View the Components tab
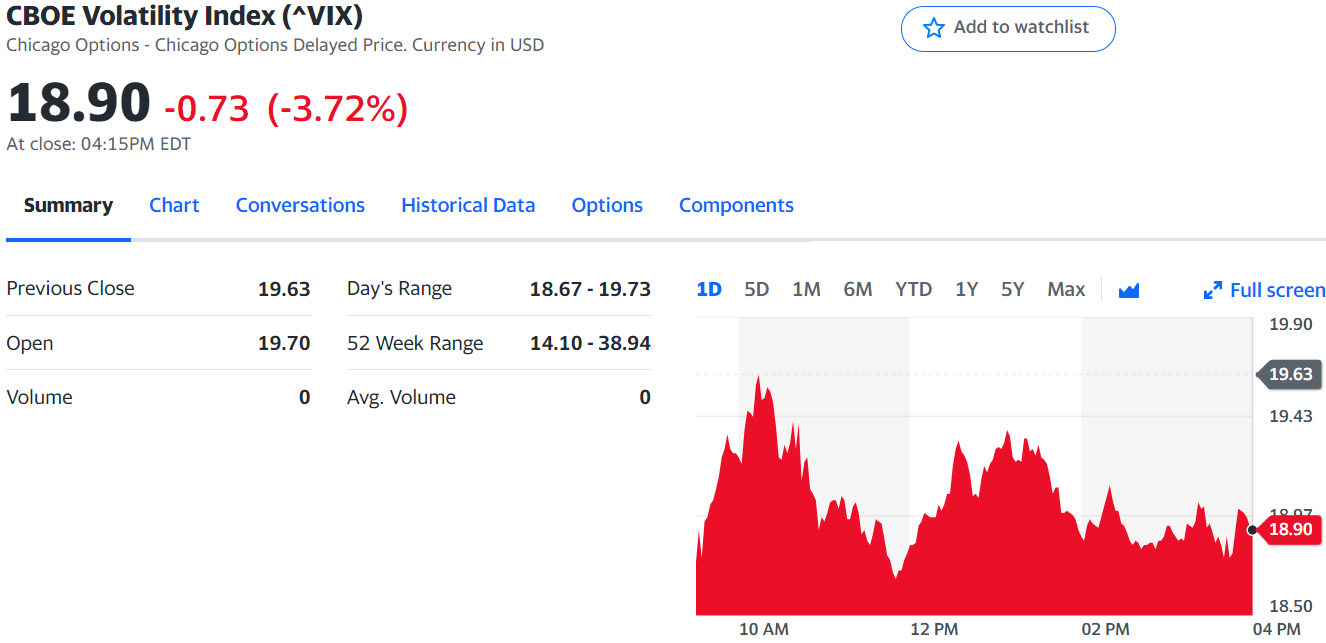This screenshot has width=1326, height=643. 736,205
